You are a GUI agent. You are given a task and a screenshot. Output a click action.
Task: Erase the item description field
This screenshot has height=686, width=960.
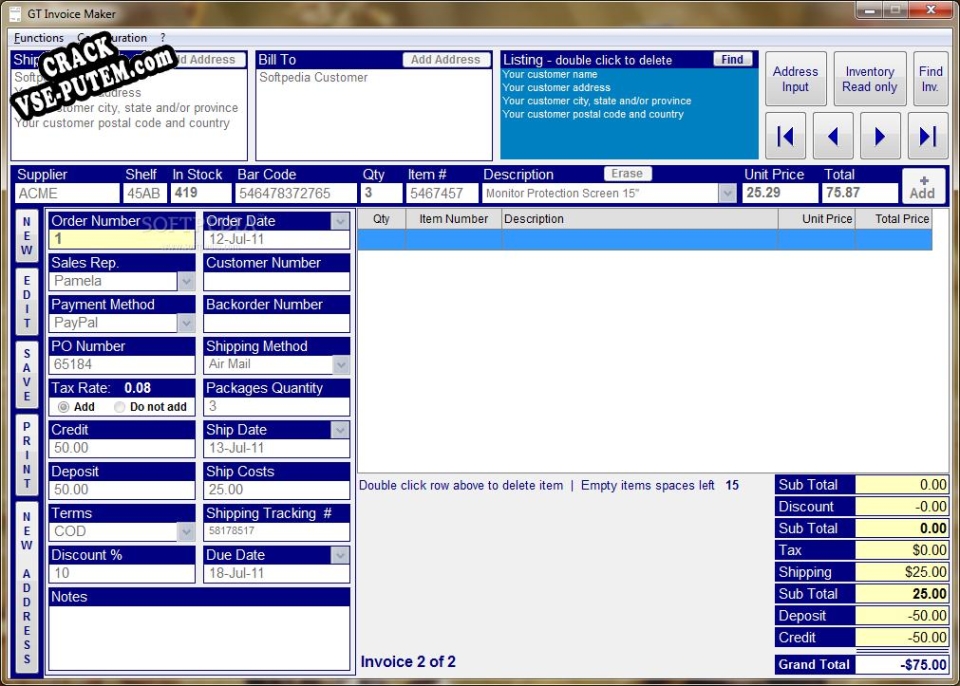coord(627,173)
